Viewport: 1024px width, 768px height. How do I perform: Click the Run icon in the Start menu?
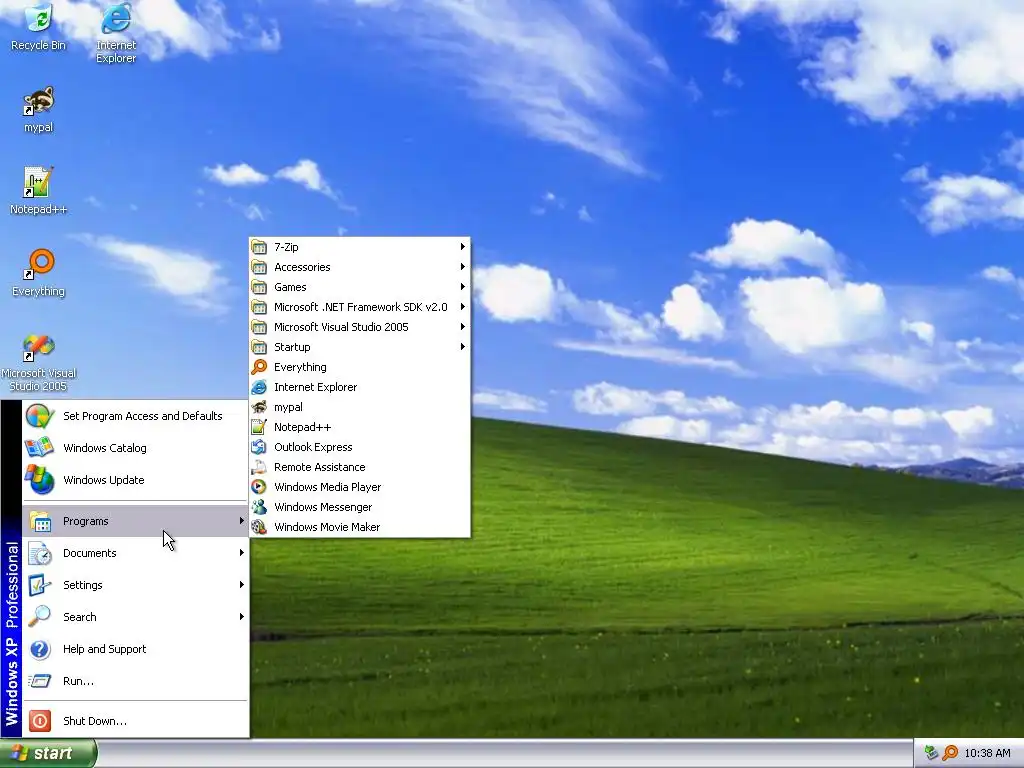tap(40, 681)
